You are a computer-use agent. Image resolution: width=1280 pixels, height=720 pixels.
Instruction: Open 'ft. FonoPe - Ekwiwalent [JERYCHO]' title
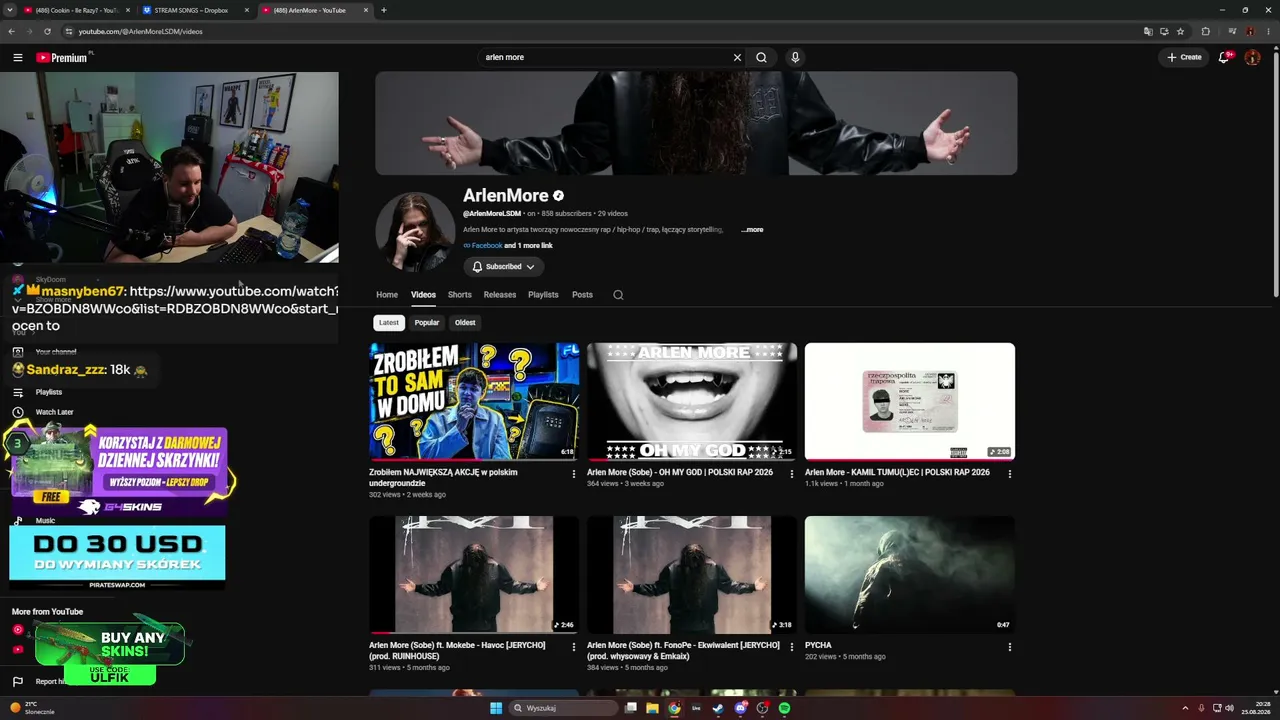pos(683,650)
